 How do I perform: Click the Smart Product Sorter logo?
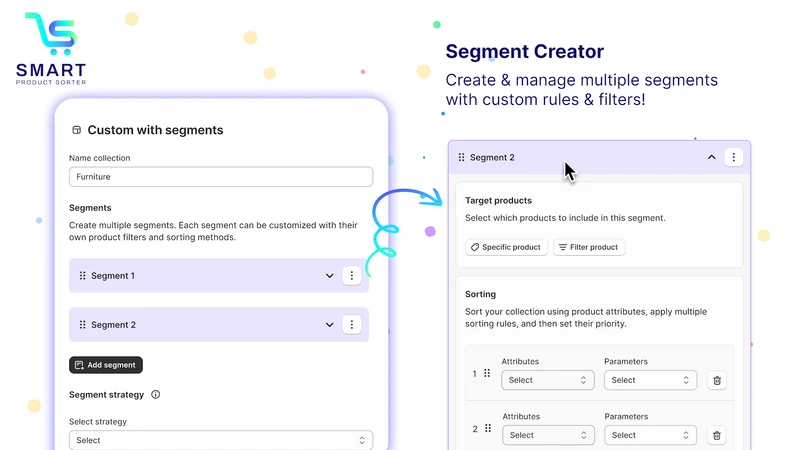(51, 48)
